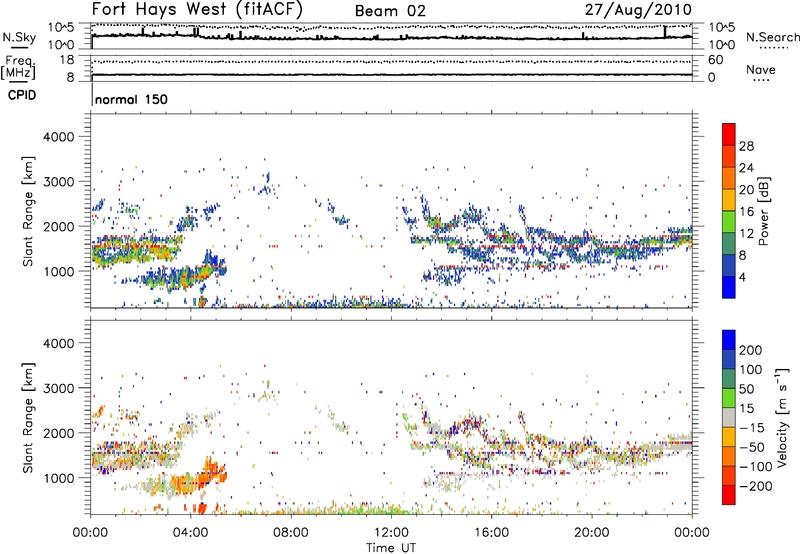The height and width of the screenshot is (554, 800).
Task: Click the 'CPID' label
Action: [x=22, y=95]
